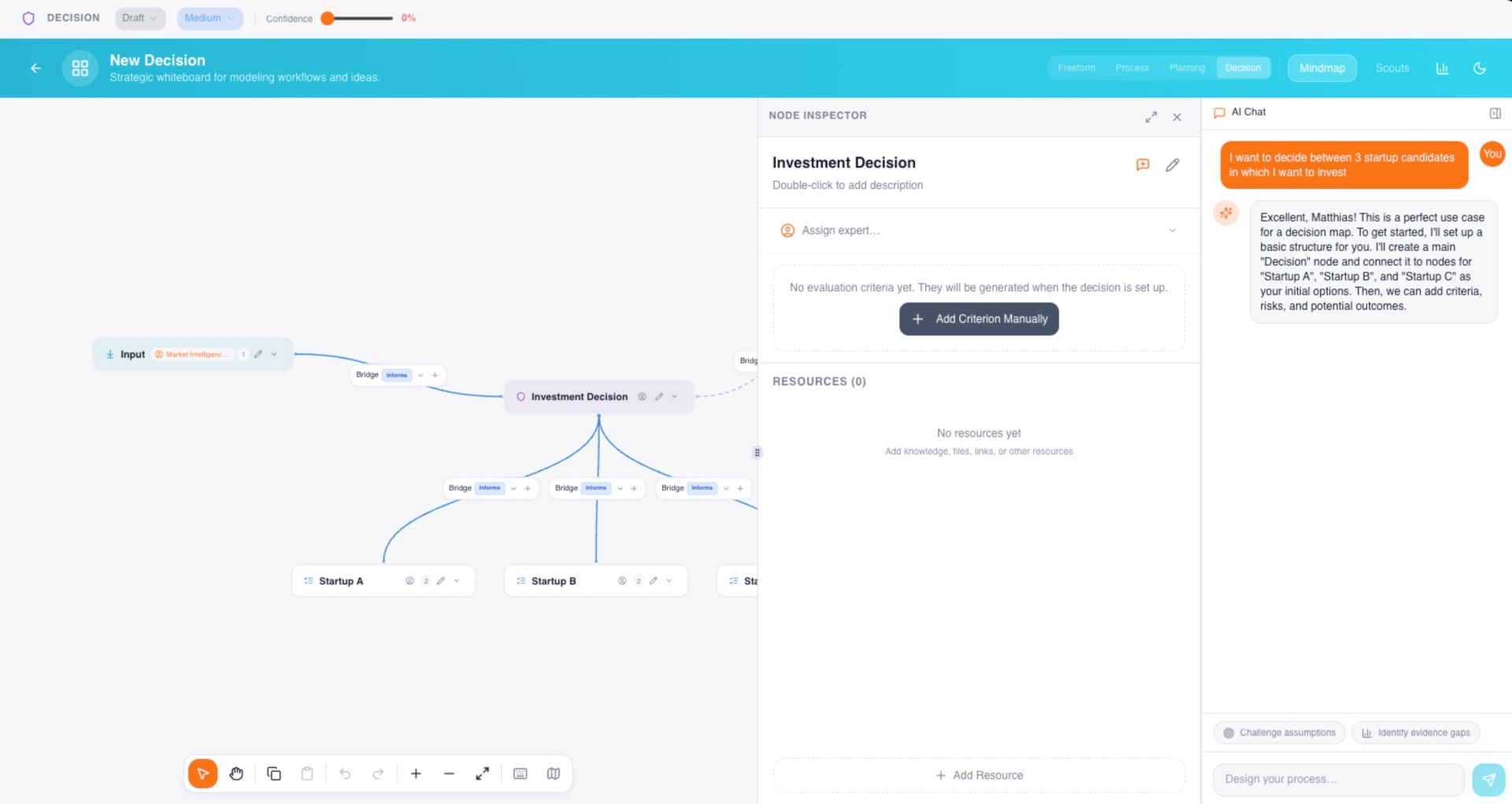Image resolution: width=1512 pixels, height=804 pixels.
Task: Edit Investment Decision title in inspector
Action: pyautogui.click(x=1173, y=165)
